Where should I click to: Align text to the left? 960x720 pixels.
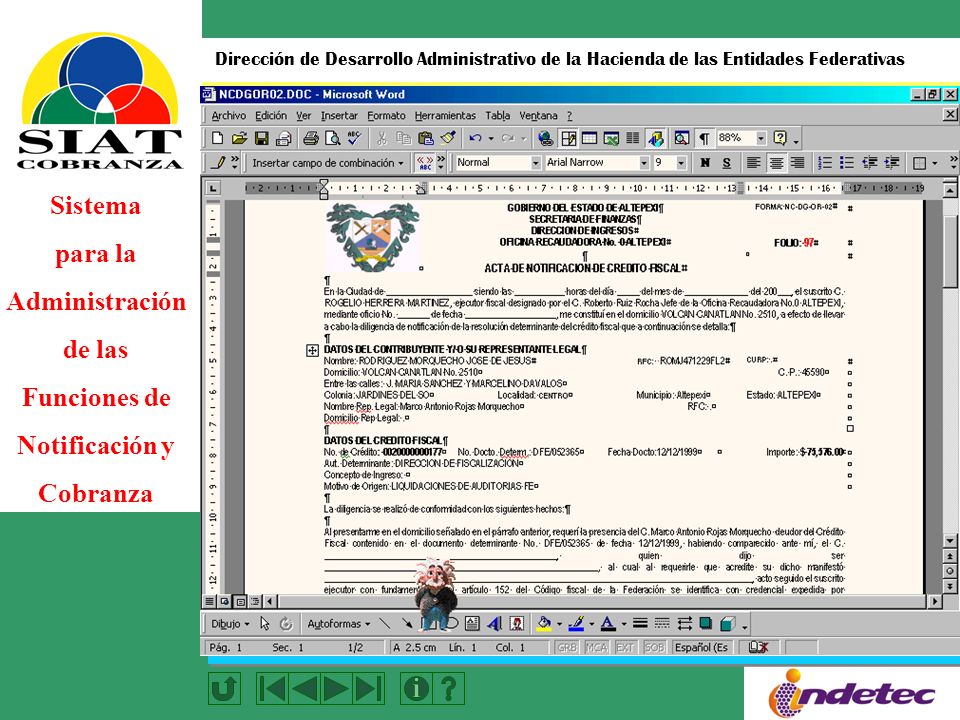(753, 163)
